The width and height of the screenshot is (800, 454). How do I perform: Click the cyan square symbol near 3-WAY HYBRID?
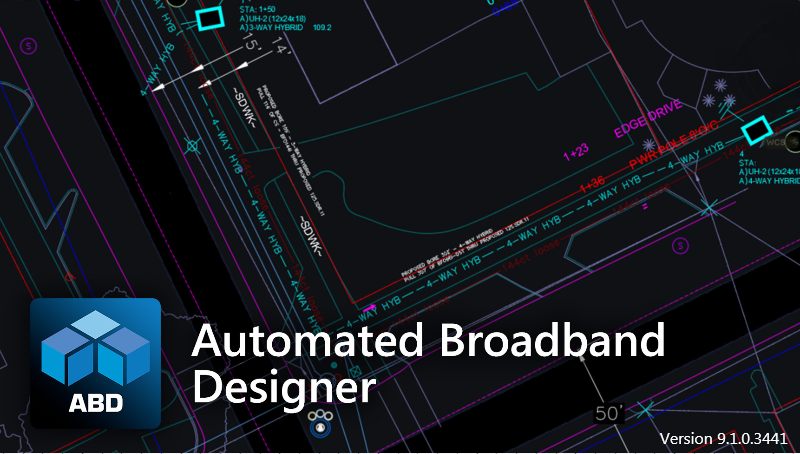pos(209,17)
